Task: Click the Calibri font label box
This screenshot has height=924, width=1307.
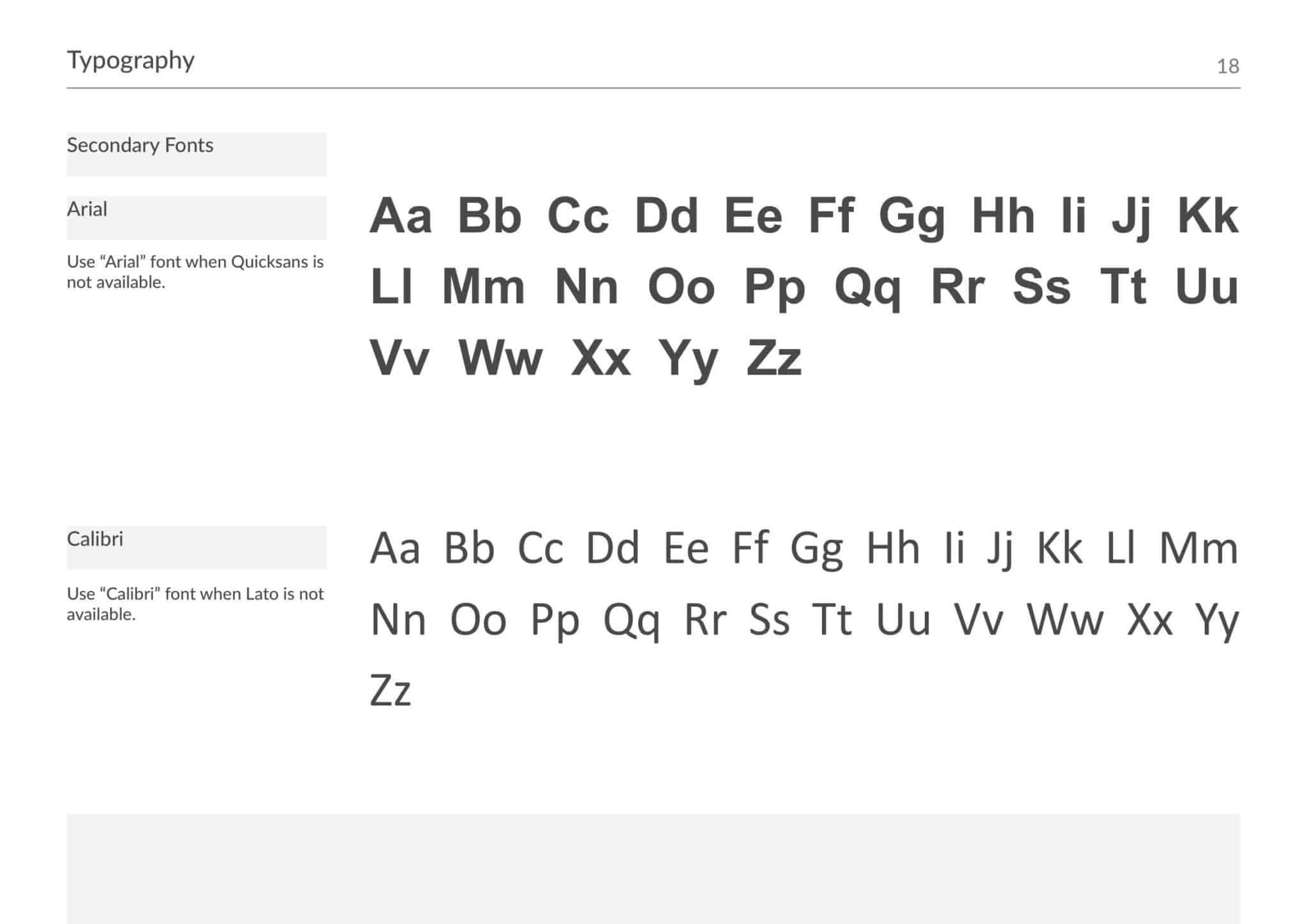Action: point(197,547)
